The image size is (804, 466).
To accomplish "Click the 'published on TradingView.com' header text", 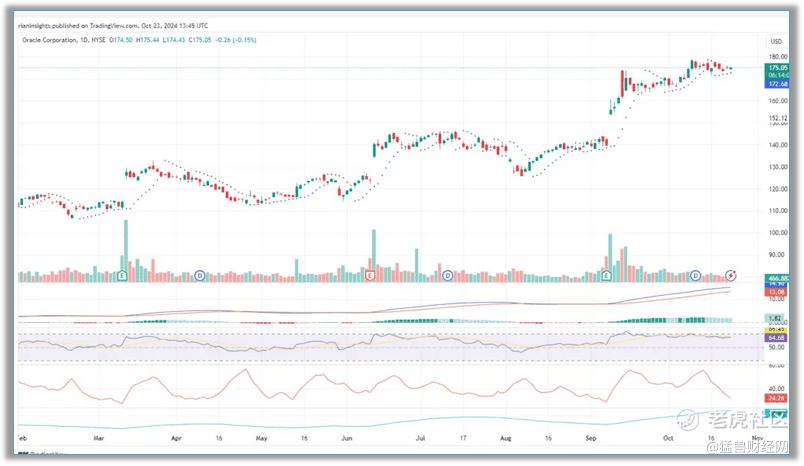I will coord(95,26).
